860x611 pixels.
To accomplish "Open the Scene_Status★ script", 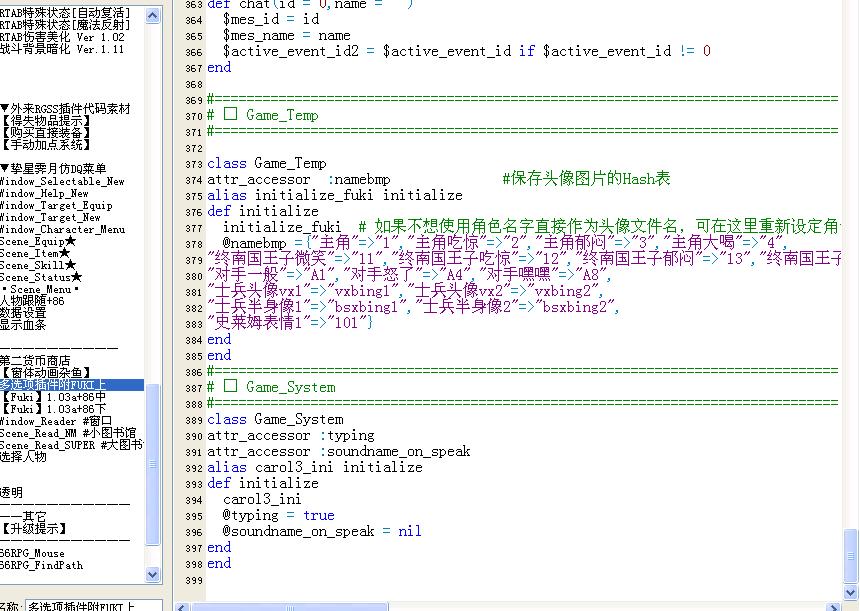I will (x=41, y=278).
